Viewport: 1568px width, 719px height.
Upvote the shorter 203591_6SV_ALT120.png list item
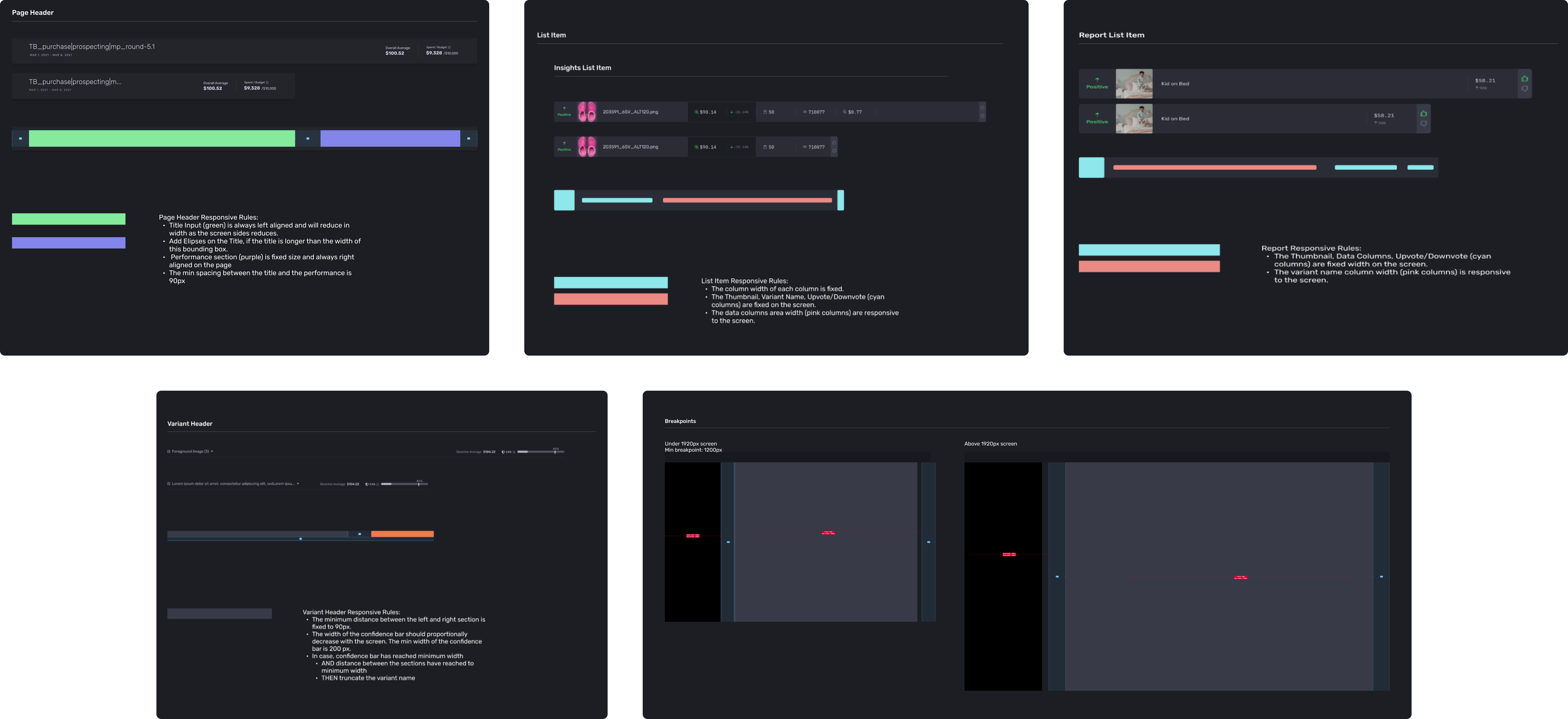[834, 143]
